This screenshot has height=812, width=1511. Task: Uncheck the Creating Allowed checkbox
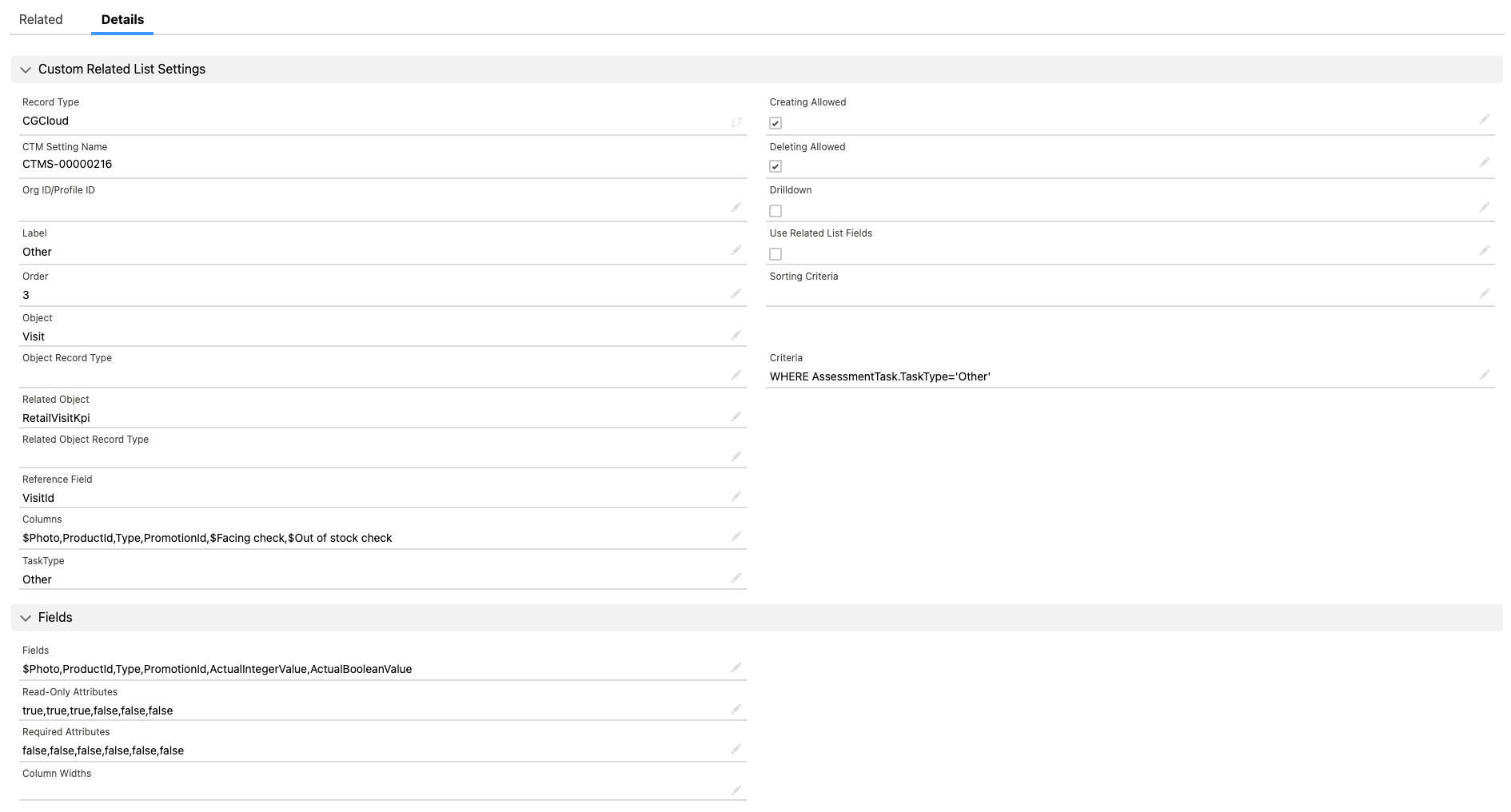click(775, 122)
